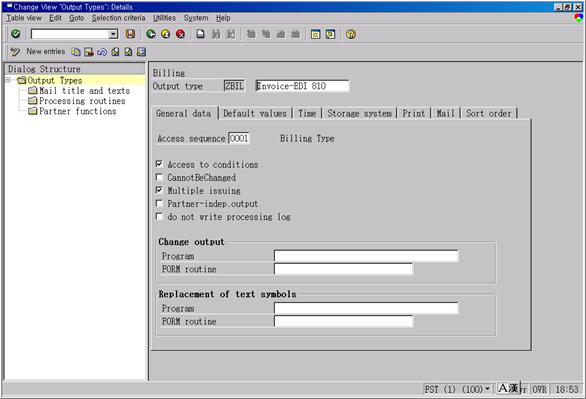
Task: Select the General data tab
Action: [x=183, y=113]
